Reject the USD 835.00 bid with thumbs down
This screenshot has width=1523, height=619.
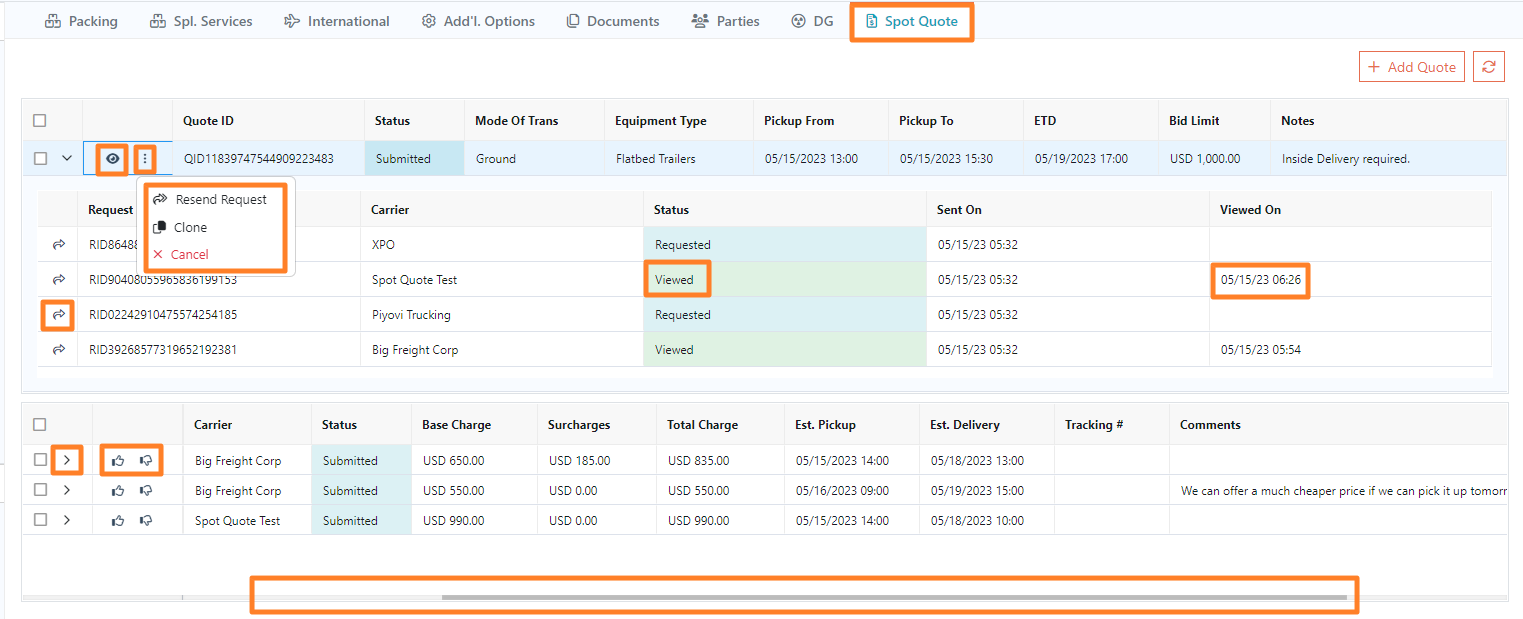pyautogui.click(x=146, y=461)
